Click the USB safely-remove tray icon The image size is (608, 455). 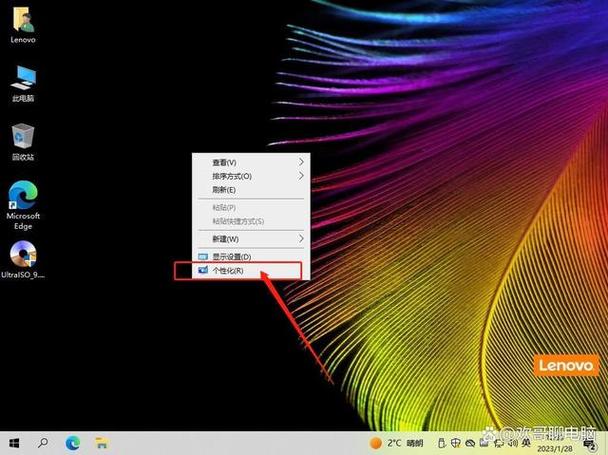click(x=441, y=443)
